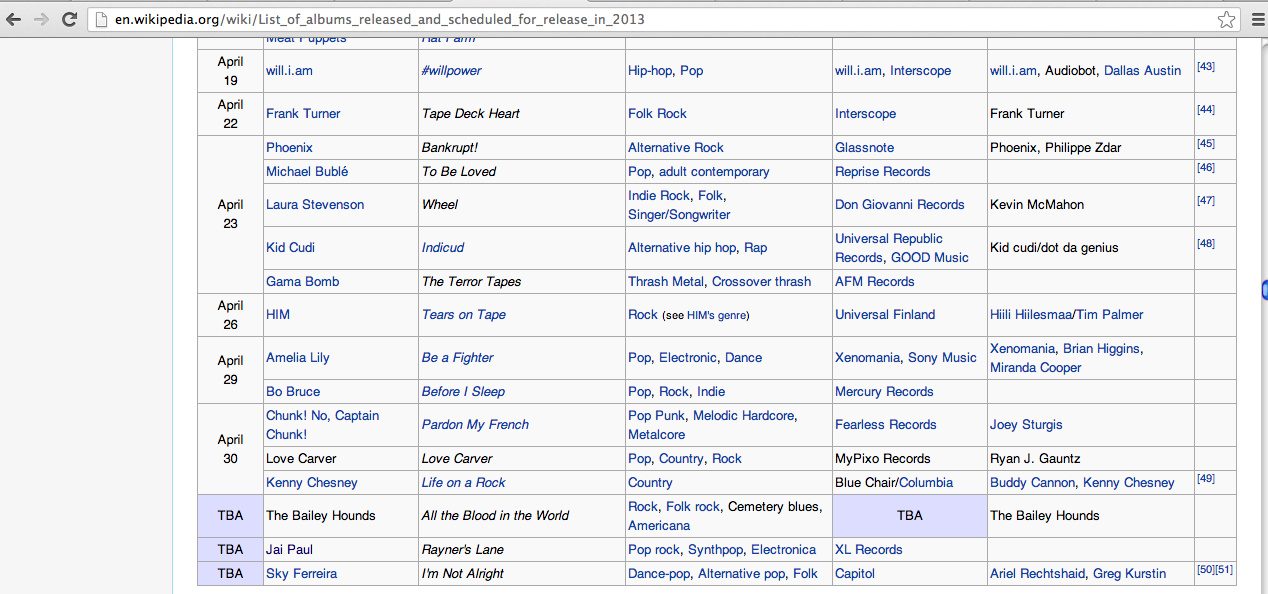
Task: Open the Don Giovanni Records link
Action: click(900, 205)
